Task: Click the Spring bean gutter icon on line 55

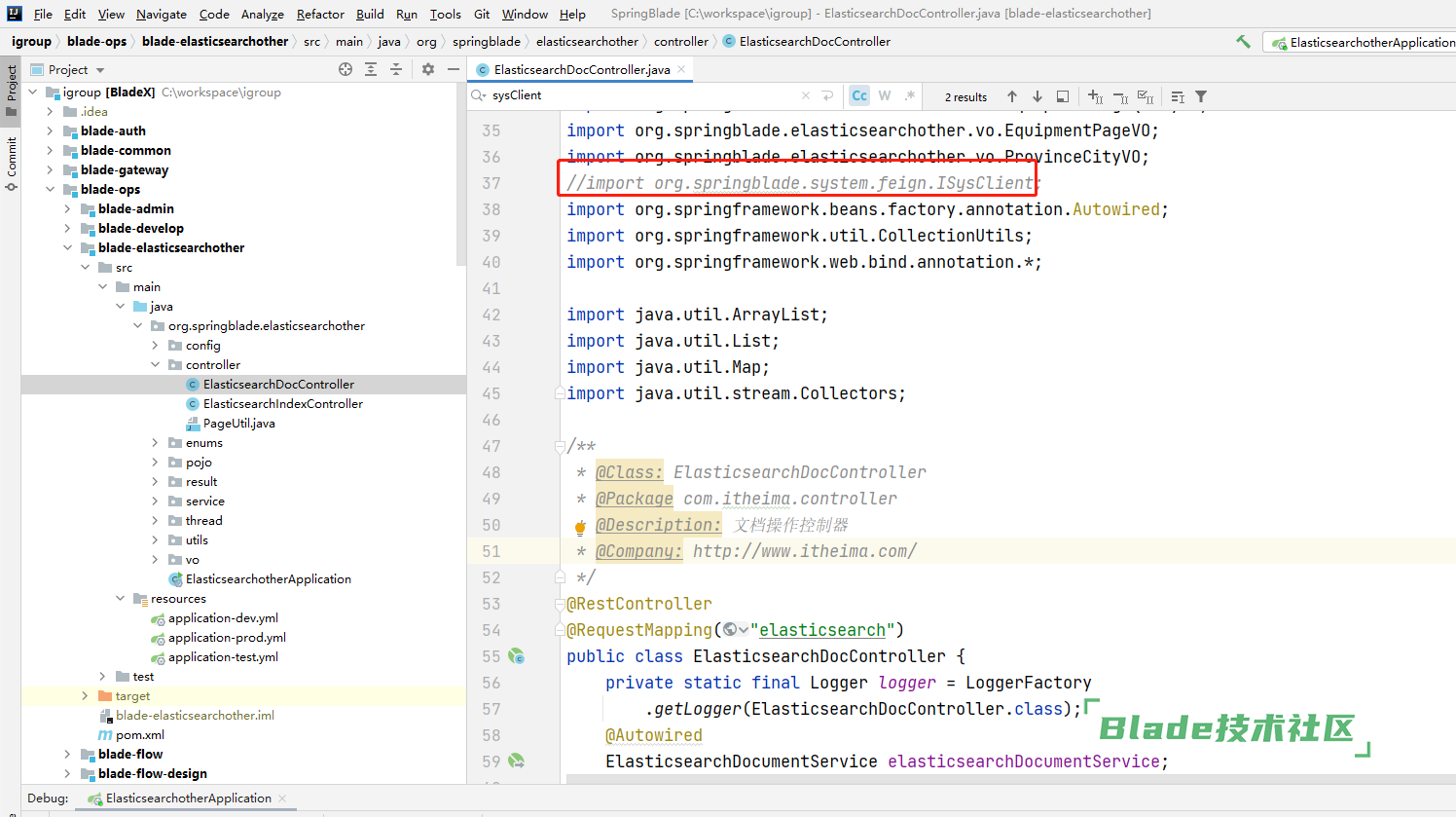Action: coord(517,656)
